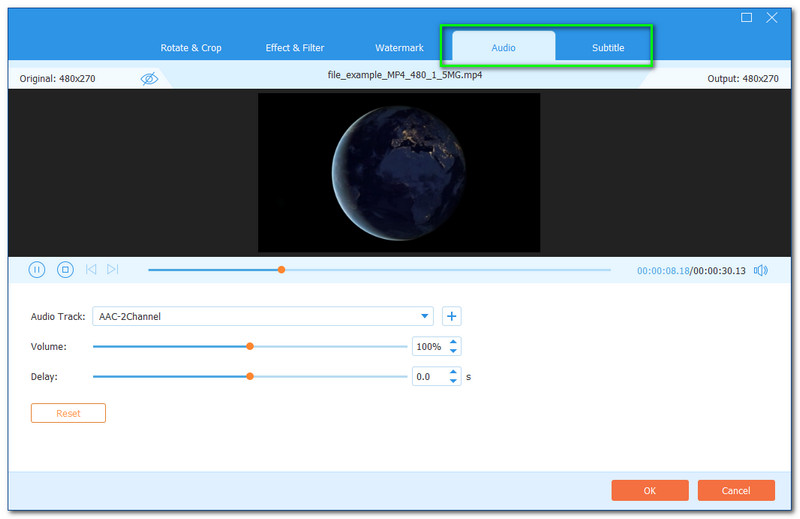Decrease volume with the down arrow
The width and height of the screenshot is (800, 519).
(x=454, y=351)
